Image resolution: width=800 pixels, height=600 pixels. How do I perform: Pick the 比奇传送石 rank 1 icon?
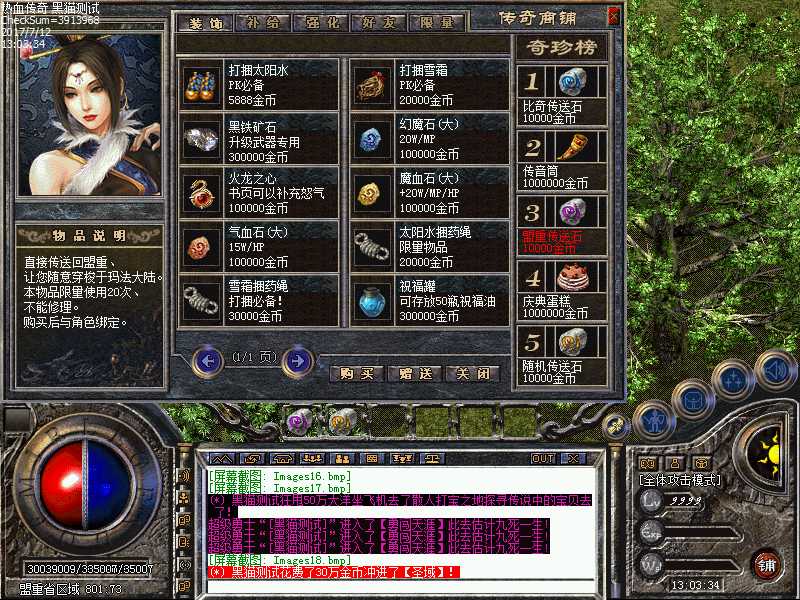(572, 82)
